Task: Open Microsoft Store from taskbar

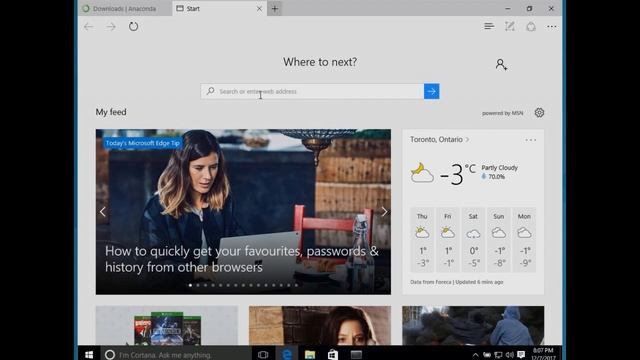Action: (x=333, y=354)
